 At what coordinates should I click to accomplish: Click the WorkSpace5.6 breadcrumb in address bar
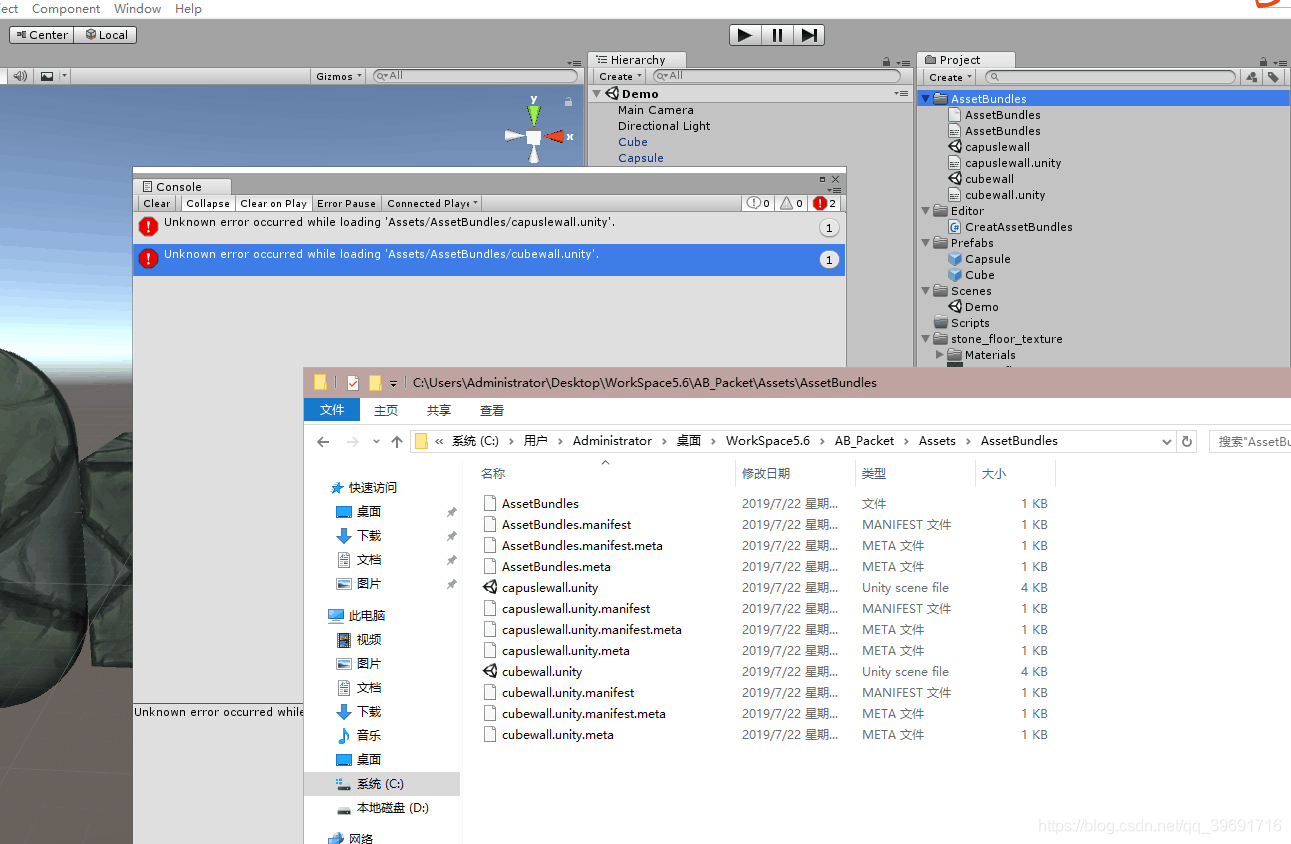[768, 441]
